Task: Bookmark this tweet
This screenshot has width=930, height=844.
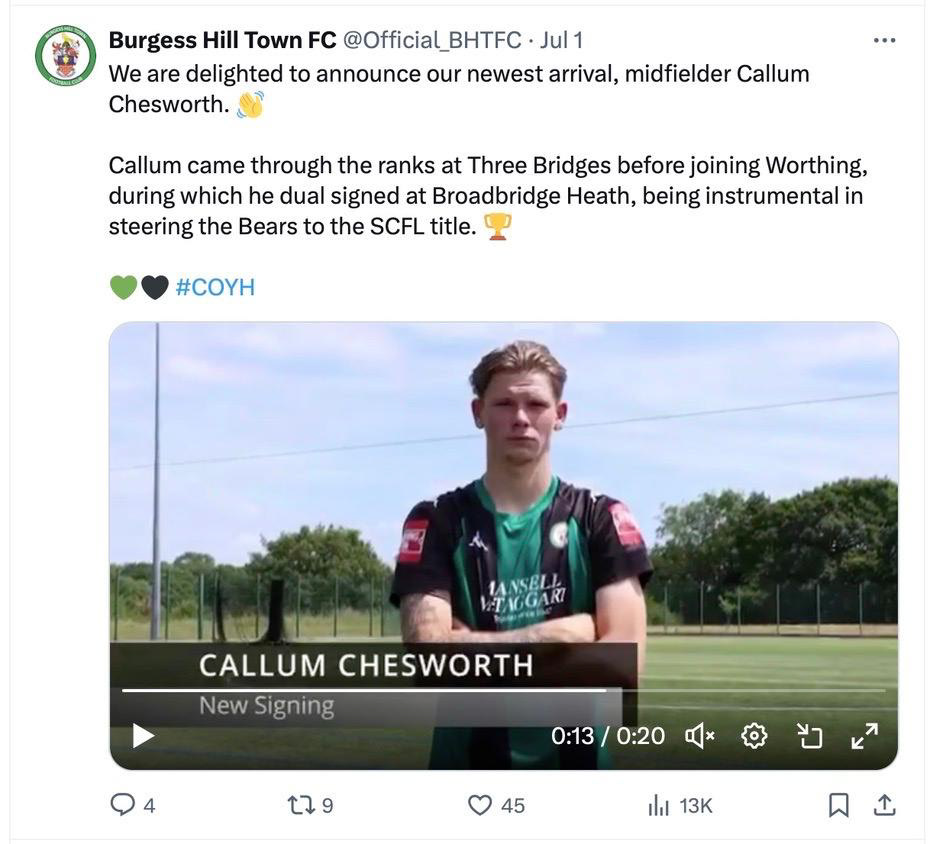Action: pos(839,804)
